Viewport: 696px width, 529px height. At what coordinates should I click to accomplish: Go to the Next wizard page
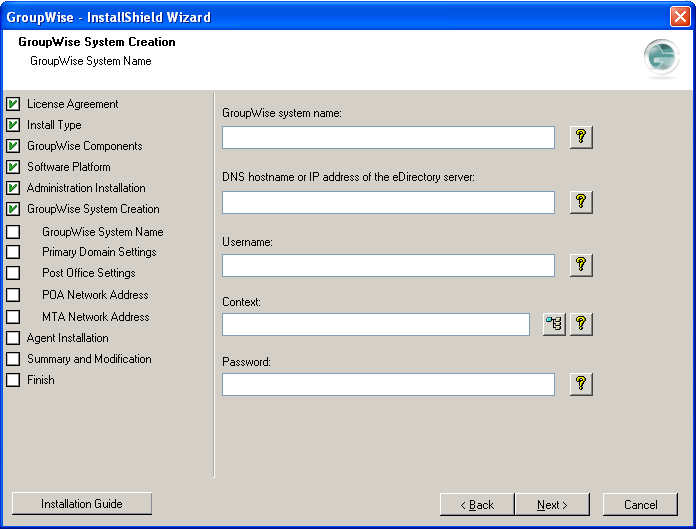[552, 505]
